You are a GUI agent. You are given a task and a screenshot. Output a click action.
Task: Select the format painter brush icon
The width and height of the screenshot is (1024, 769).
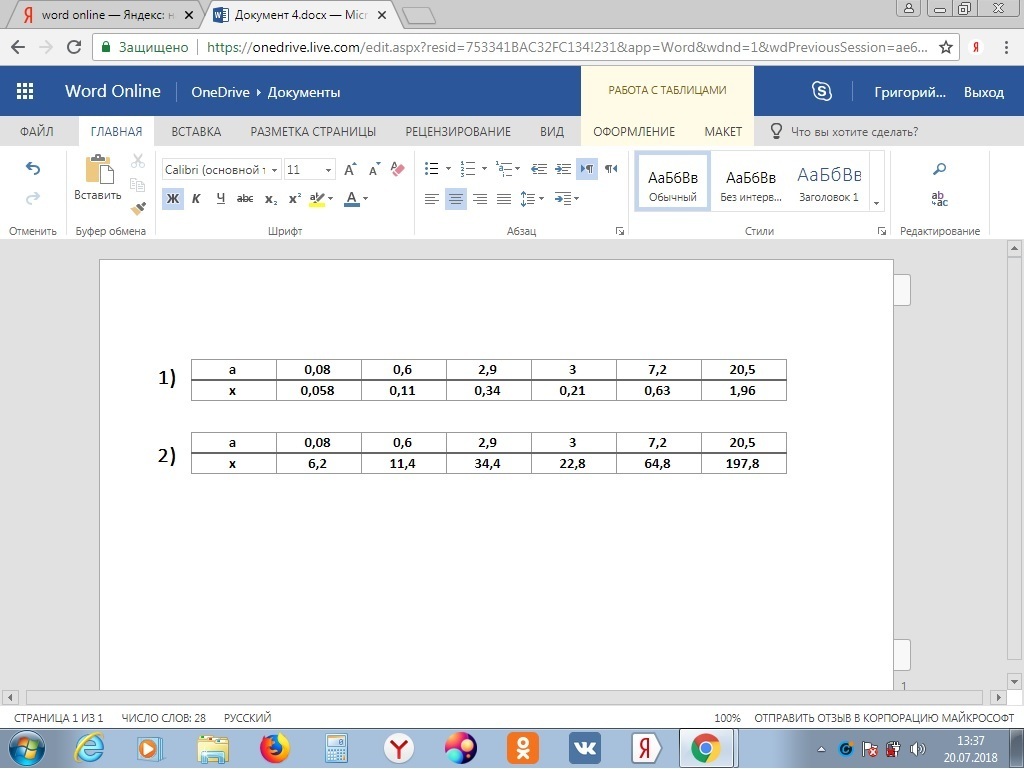pyautogui.click(x=138, y=208)
